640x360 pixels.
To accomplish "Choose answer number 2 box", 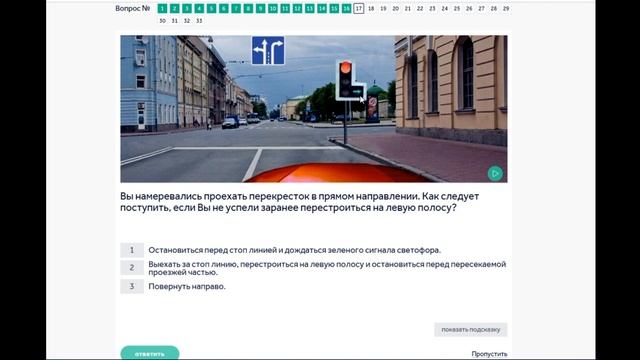I will 132,268.
